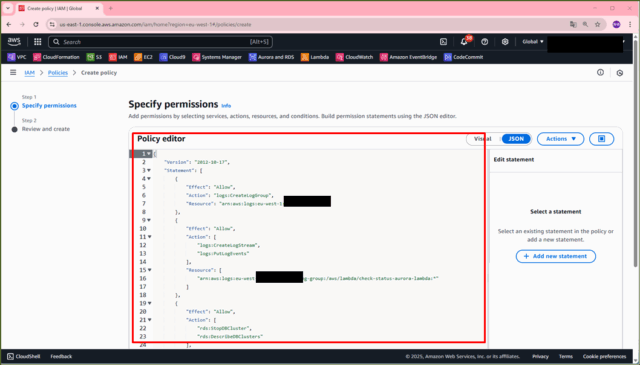Open the Lambda favorite shortcut
The height and width of the screenshot is (365, 640).
point(315,57)
